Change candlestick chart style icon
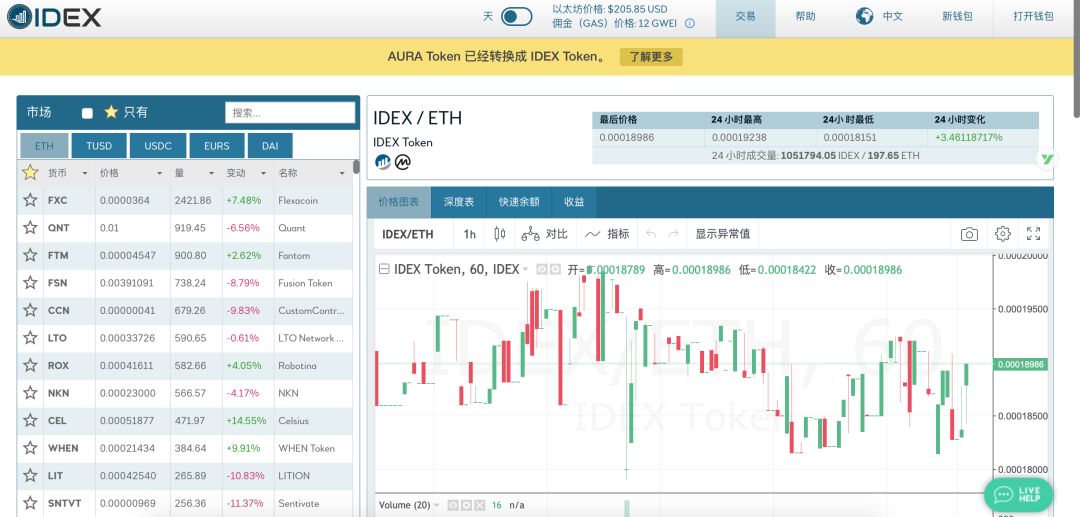The height and width of the screenshot is (517, 1080). [499, 234]
